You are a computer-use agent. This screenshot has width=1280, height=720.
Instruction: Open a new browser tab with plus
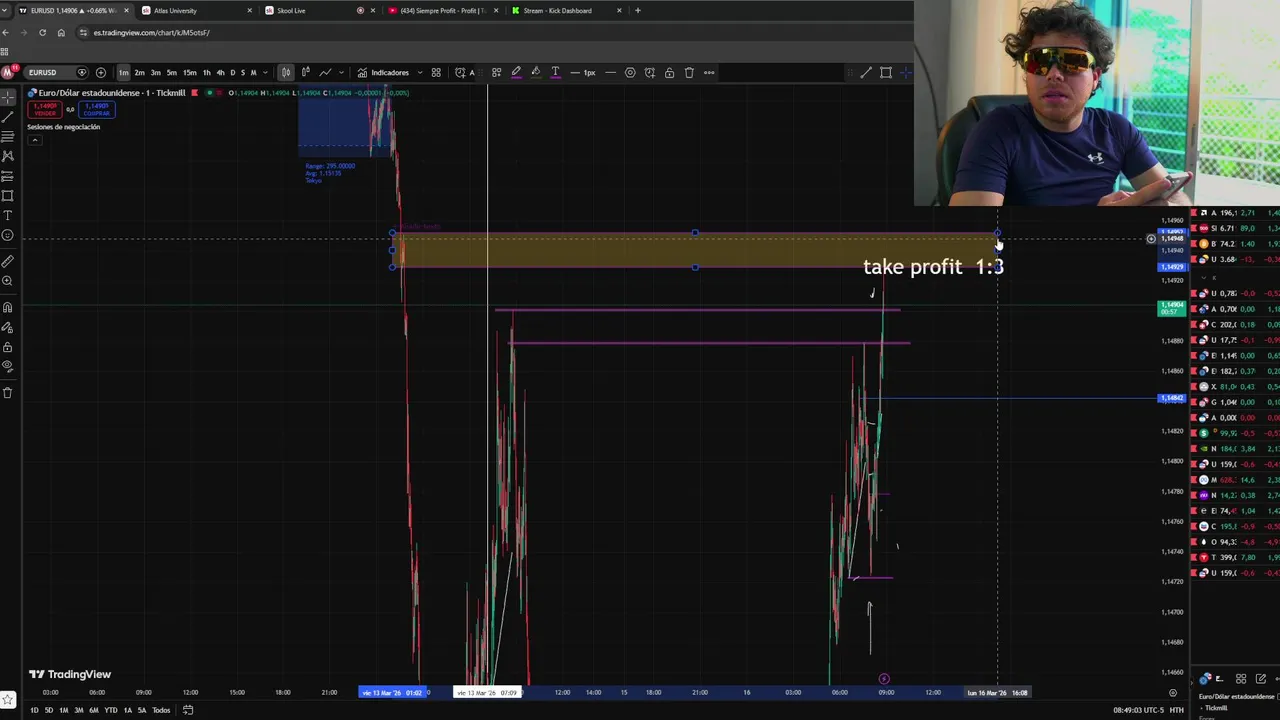[x=637, y=10]
